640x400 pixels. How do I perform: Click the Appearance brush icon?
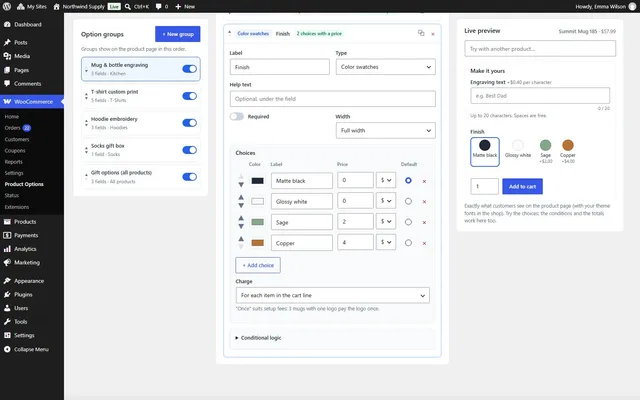pos(7,281)
